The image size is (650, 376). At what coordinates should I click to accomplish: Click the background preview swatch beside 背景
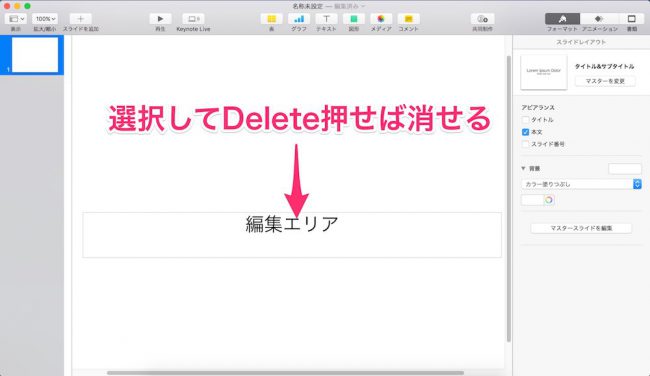(x=625, y=169)
